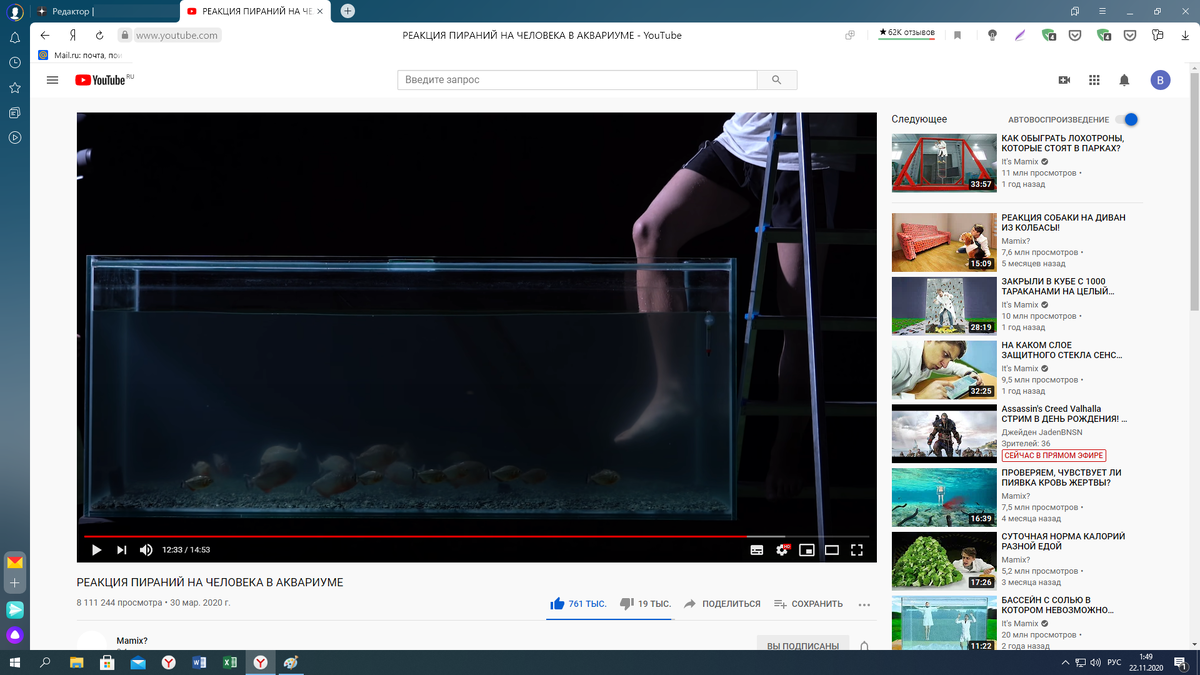1200x675 pixels.
Task: Open browser downloads arrow
Action: (1183, 35)
